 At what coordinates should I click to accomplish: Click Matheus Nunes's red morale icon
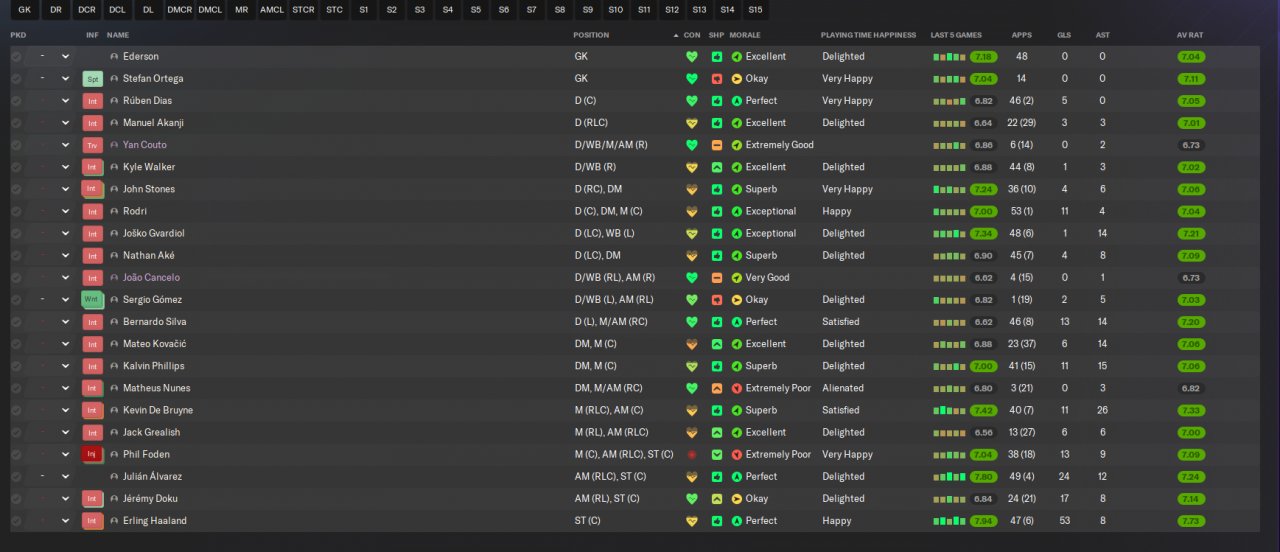click(x=737, y=388)
